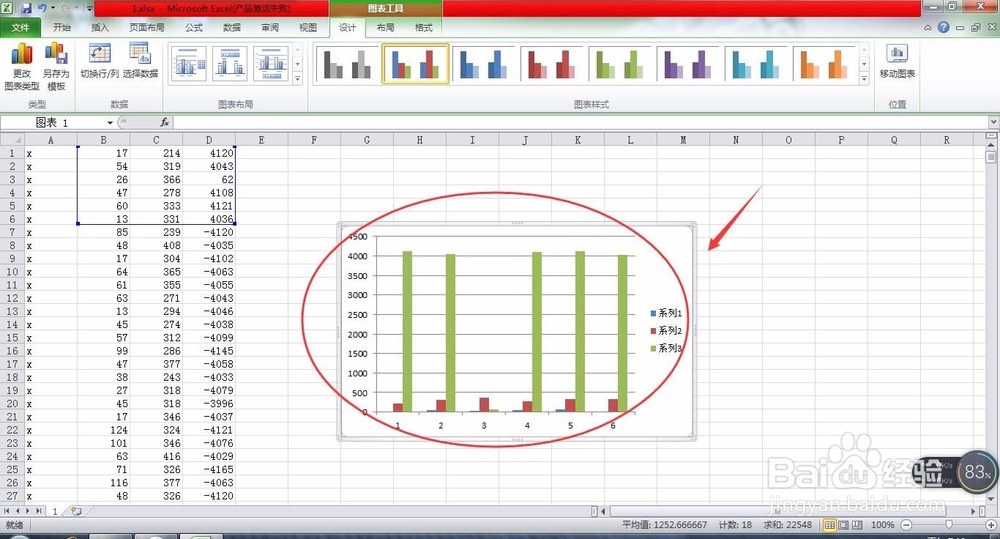The image size is (1000, 539).
Task: Switch to Page Layout view icon
Action: (843, 525)
